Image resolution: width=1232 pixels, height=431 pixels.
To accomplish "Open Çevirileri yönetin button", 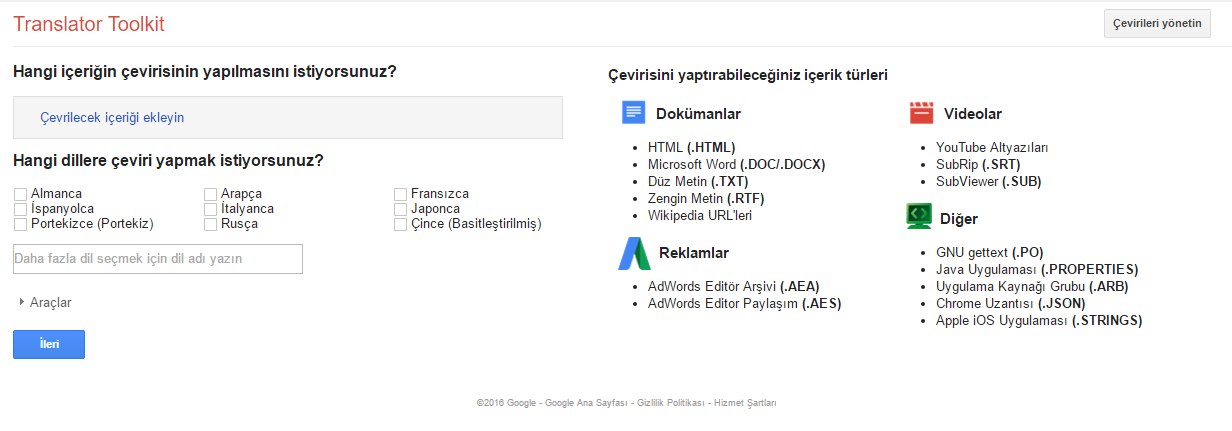I will pyautogui.click(x=1157, y=24).
